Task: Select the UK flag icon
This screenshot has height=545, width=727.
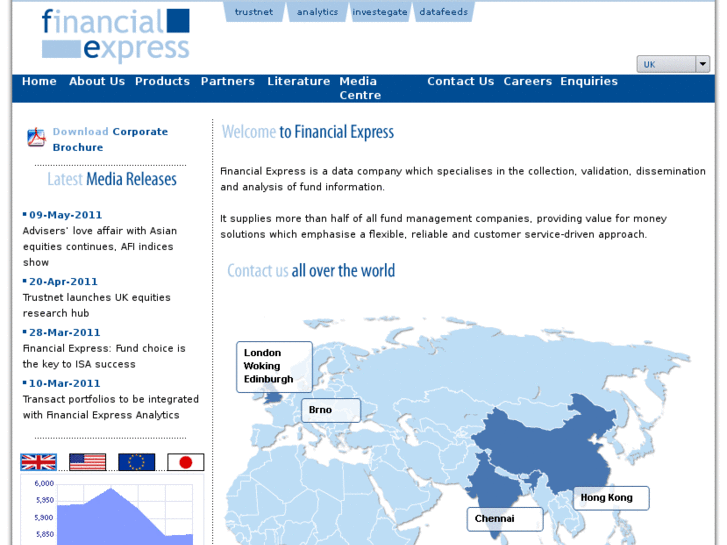Action: click(38, 462)
